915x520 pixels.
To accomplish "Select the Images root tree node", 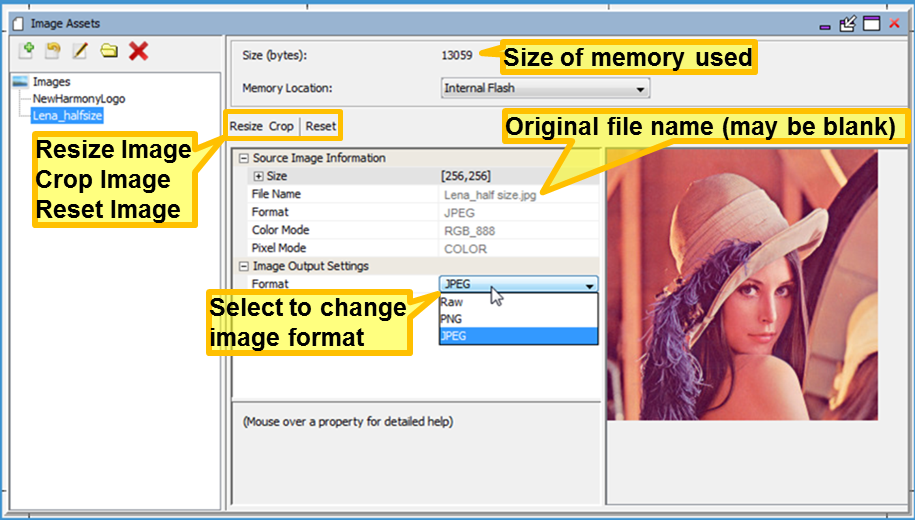I will 51,82.
